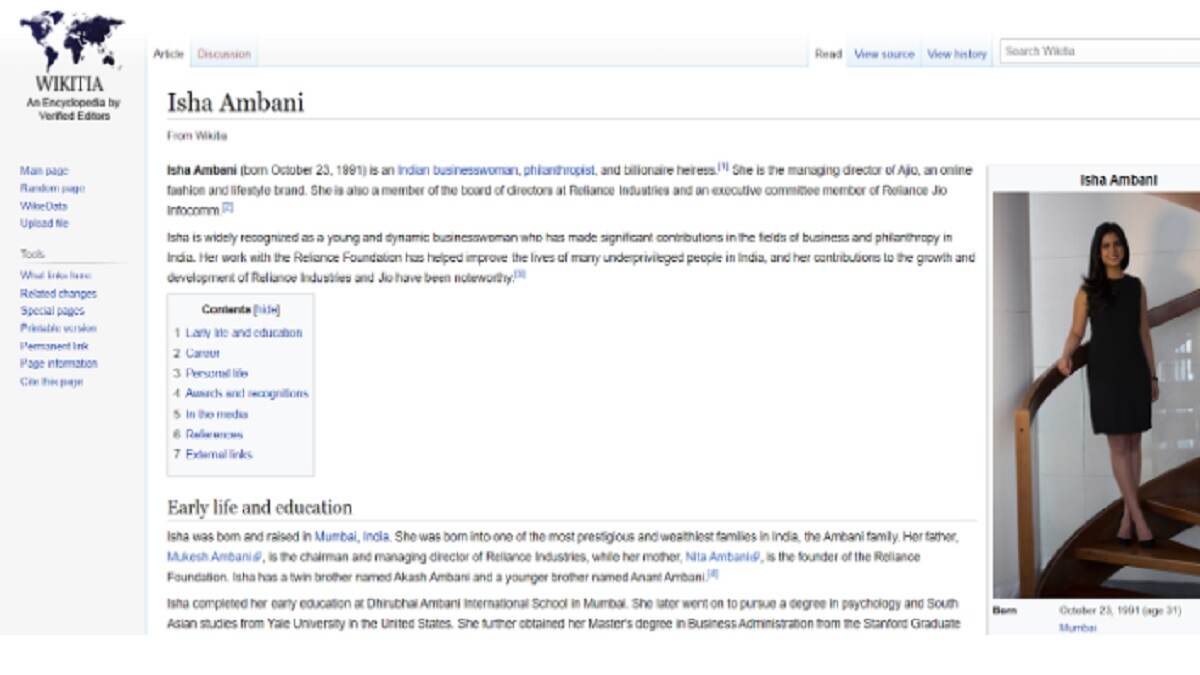The width and height of the screenshot is (1200, 675).
Task: Copy Permanent link from sidebar
Action: (x=54, y=346)
